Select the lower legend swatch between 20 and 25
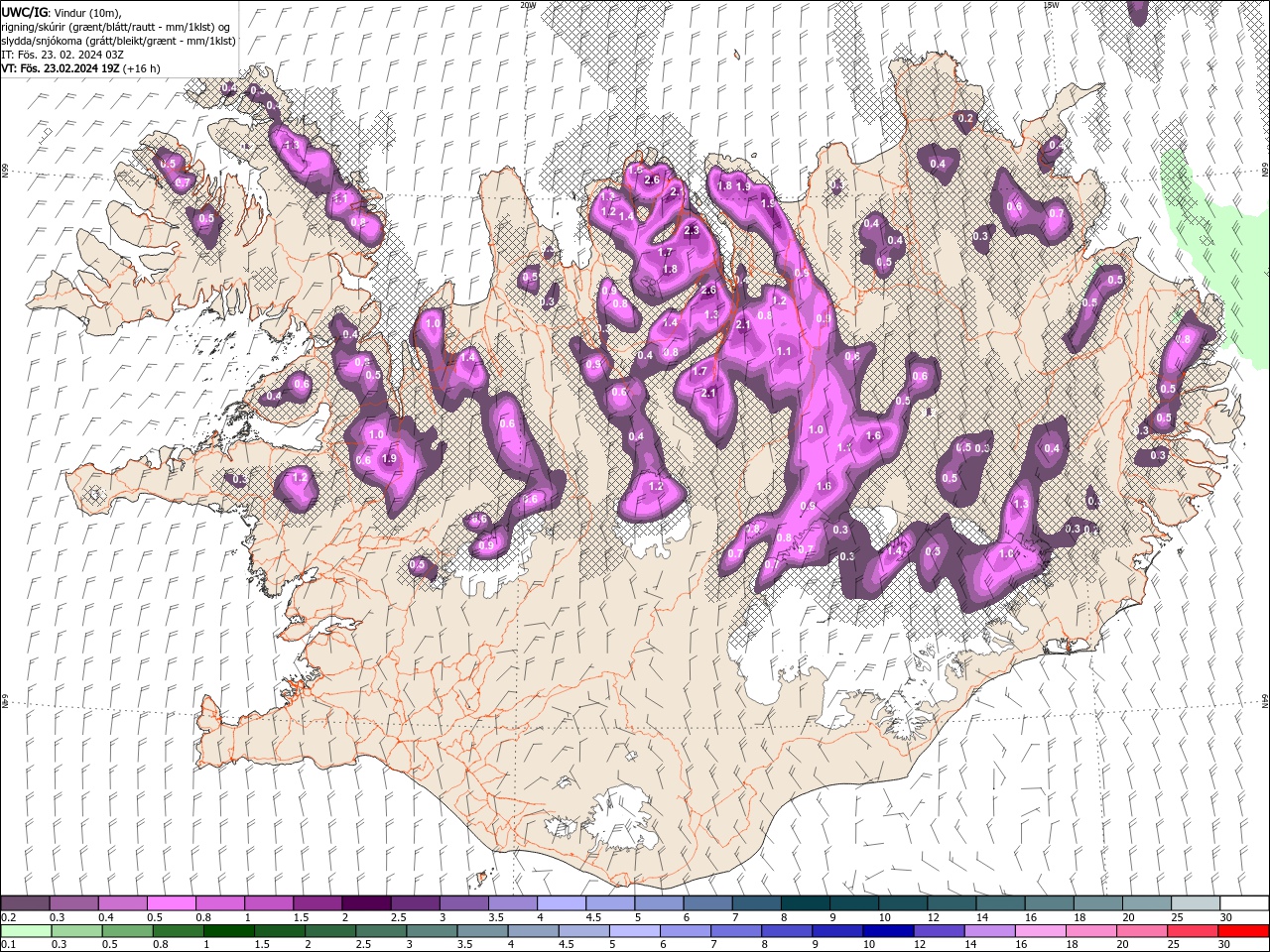The image size is (1270, 952). pos(1142,931)
